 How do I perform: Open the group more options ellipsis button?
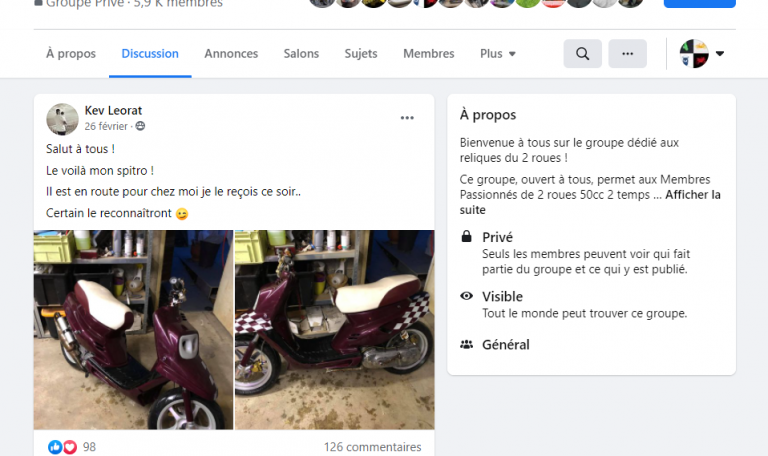627,53
